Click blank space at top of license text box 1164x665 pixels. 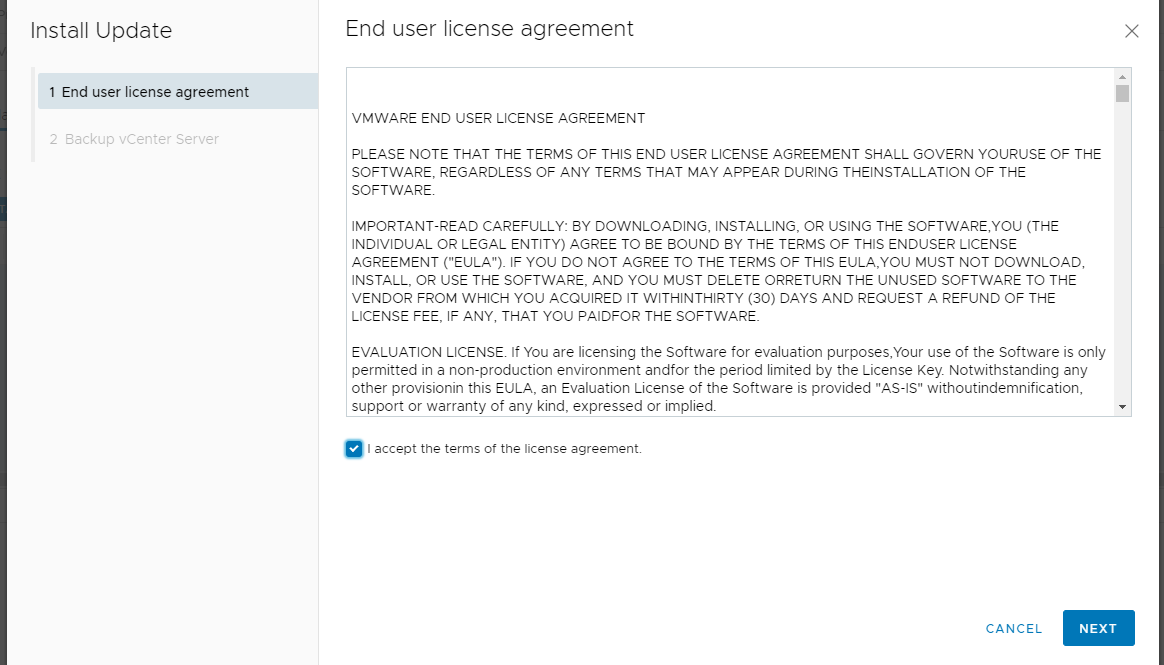coord(731,89)
